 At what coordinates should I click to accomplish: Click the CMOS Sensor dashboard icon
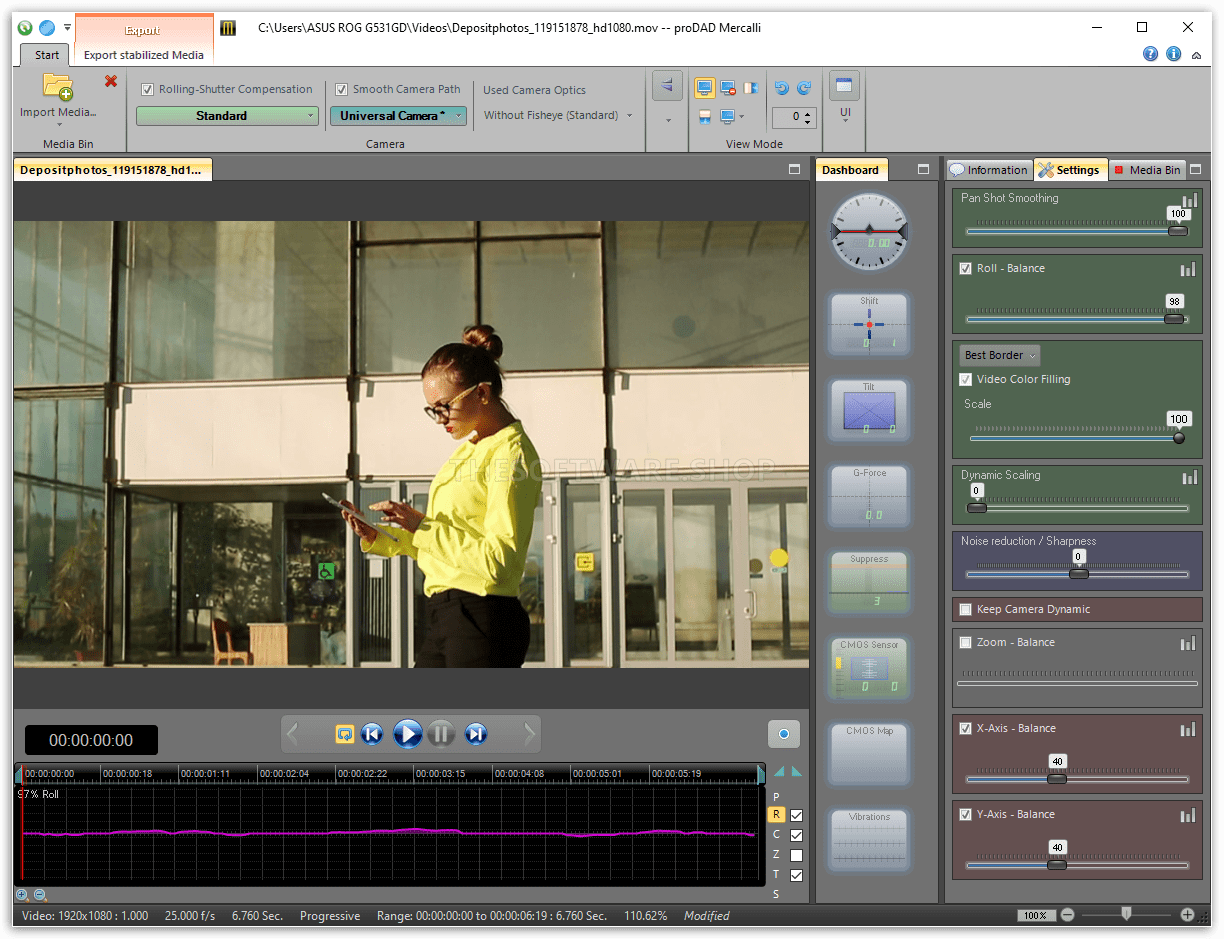[868, 668]
